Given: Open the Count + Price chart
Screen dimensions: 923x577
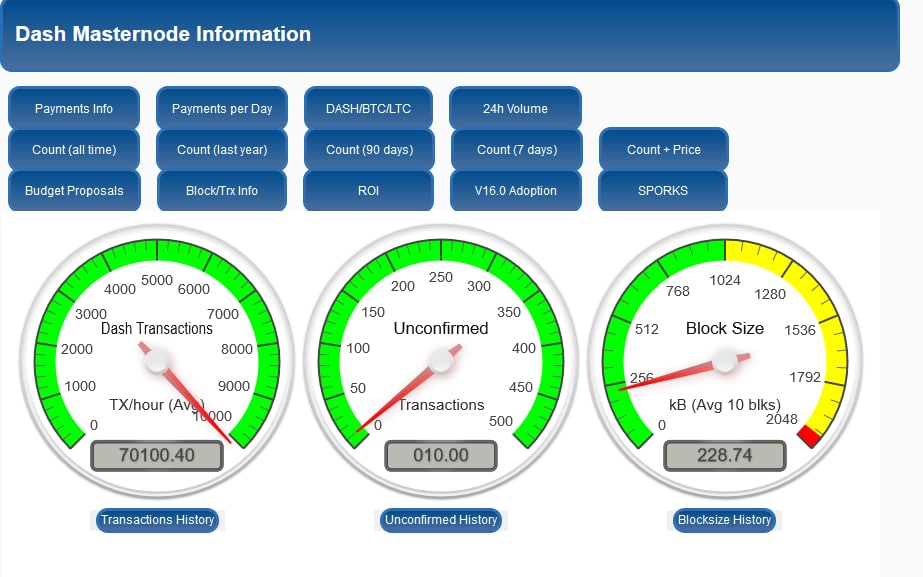Looking at the screenshot, I should coord(663,150).
